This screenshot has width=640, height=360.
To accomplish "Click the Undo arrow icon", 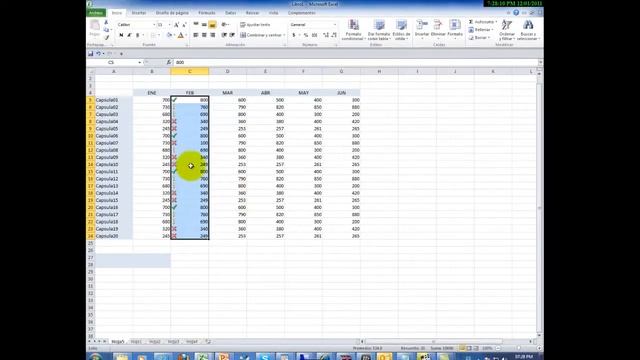I will tap(98, 53).
